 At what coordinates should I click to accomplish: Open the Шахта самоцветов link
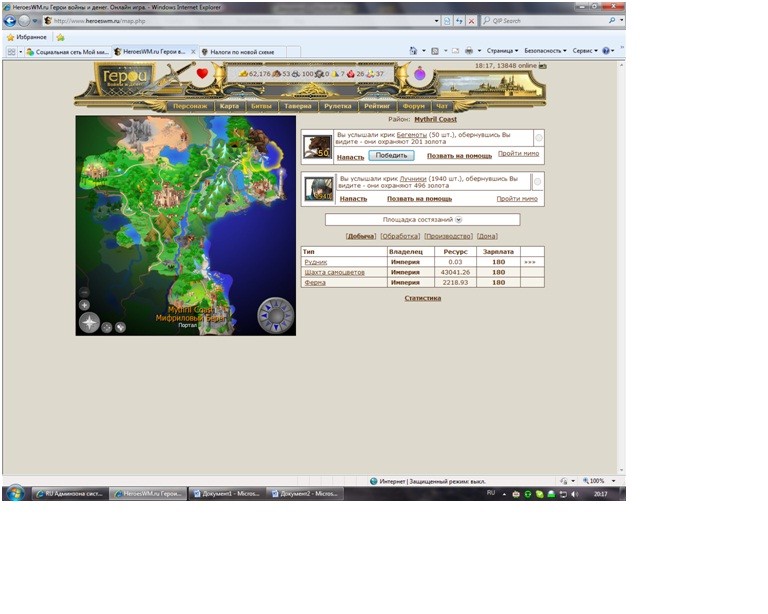point(335,272)
